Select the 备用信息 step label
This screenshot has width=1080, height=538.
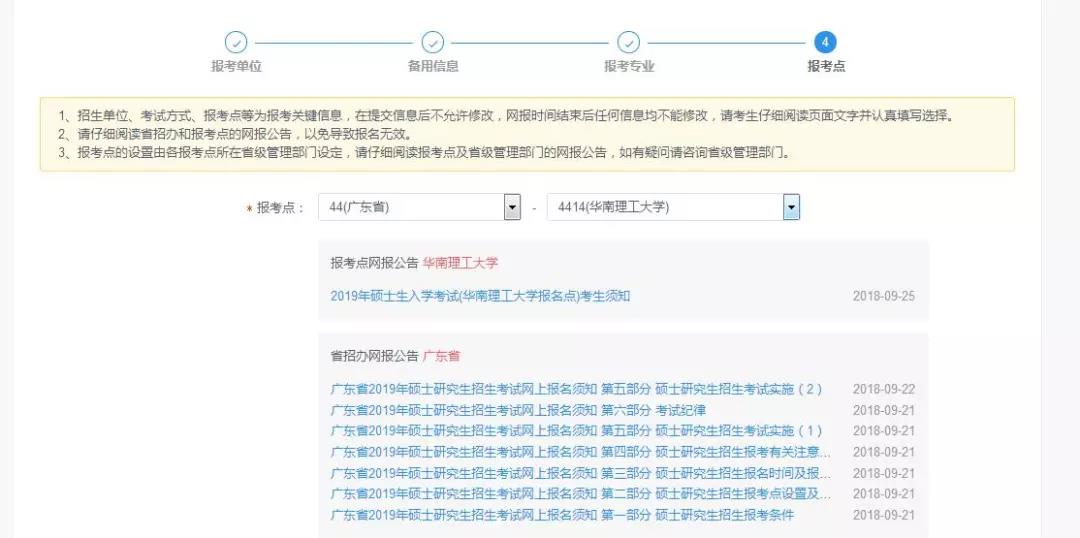click(432, 66)
